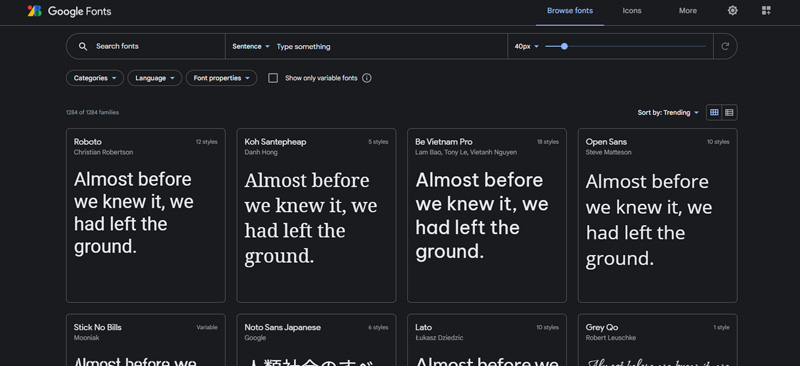Click the font size slider handle
Screen dimensions: 800x366
564,46
